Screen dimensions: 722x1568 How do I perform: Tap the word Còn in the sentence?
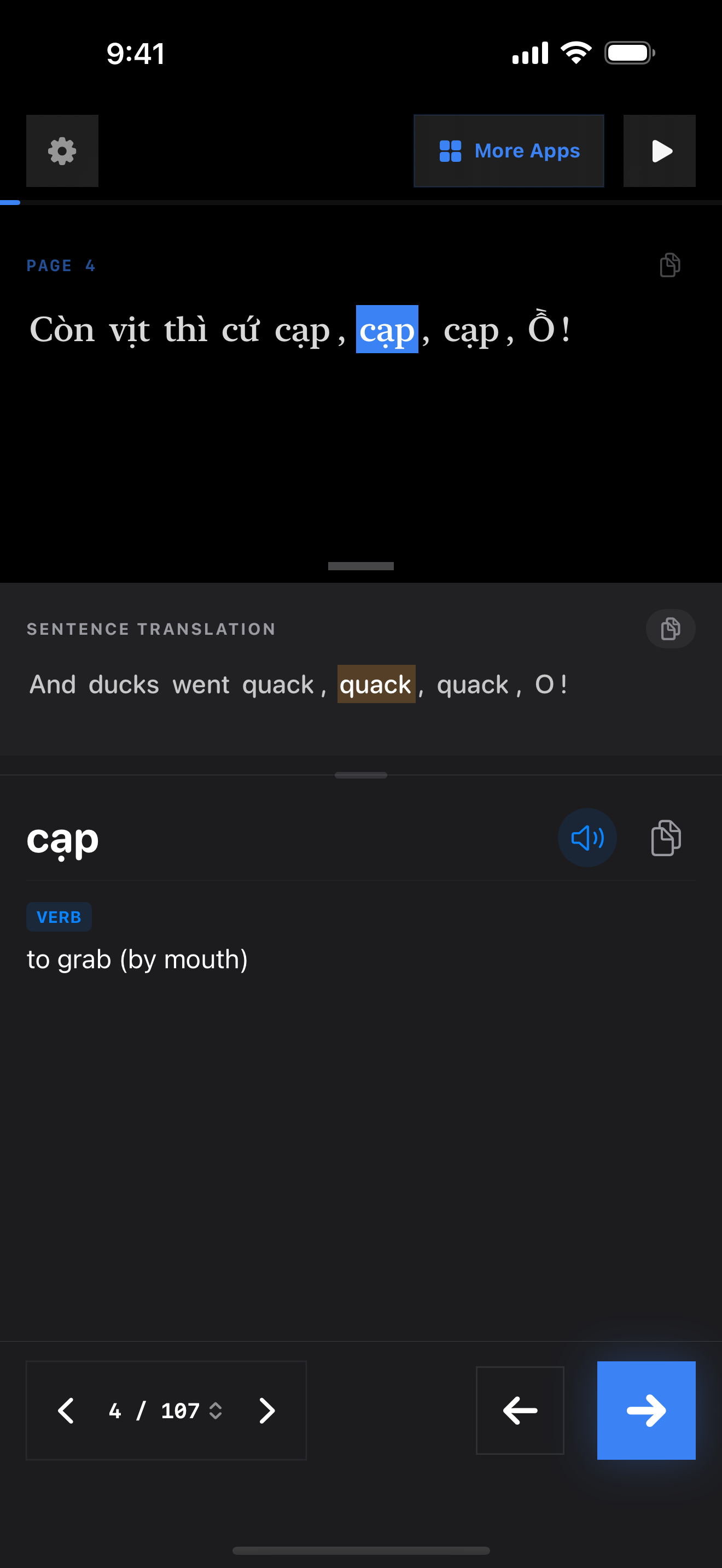coord(62,330)
